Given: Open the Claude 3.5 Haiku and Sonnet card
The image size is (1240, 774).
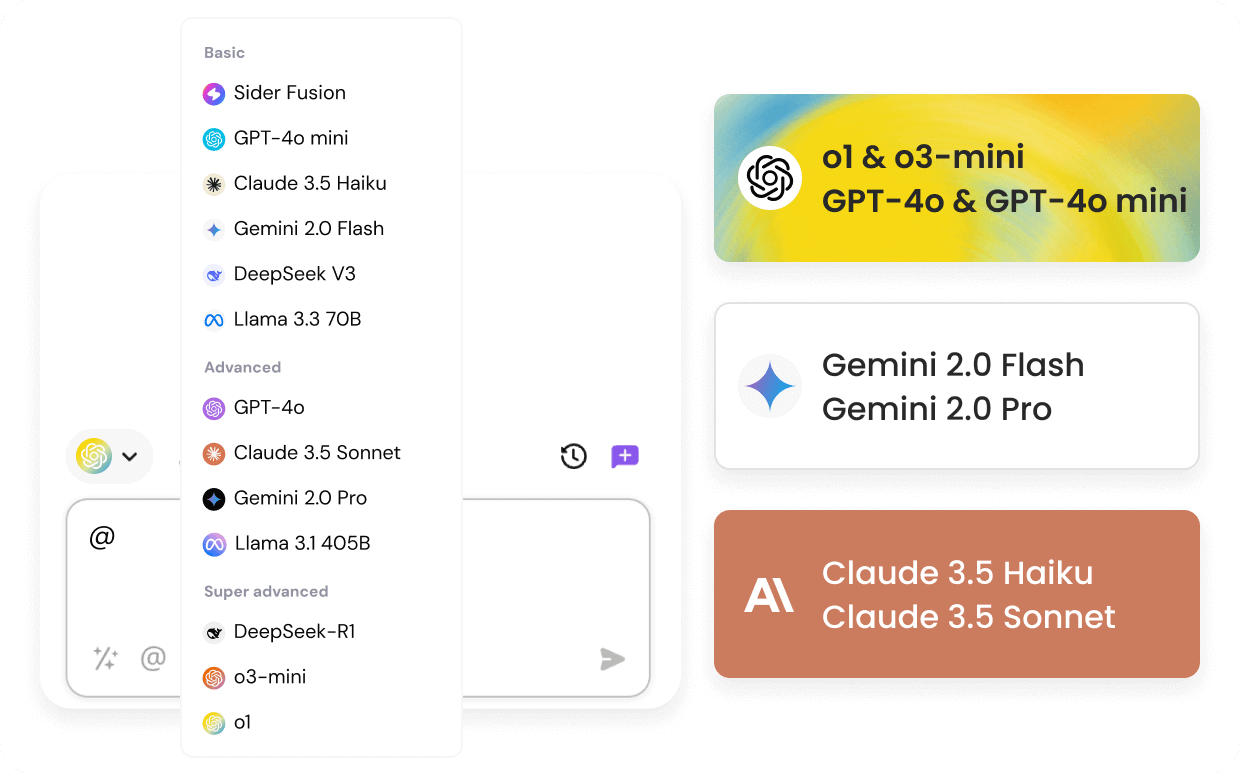Looking at the screenshot, I should point(956,594).
